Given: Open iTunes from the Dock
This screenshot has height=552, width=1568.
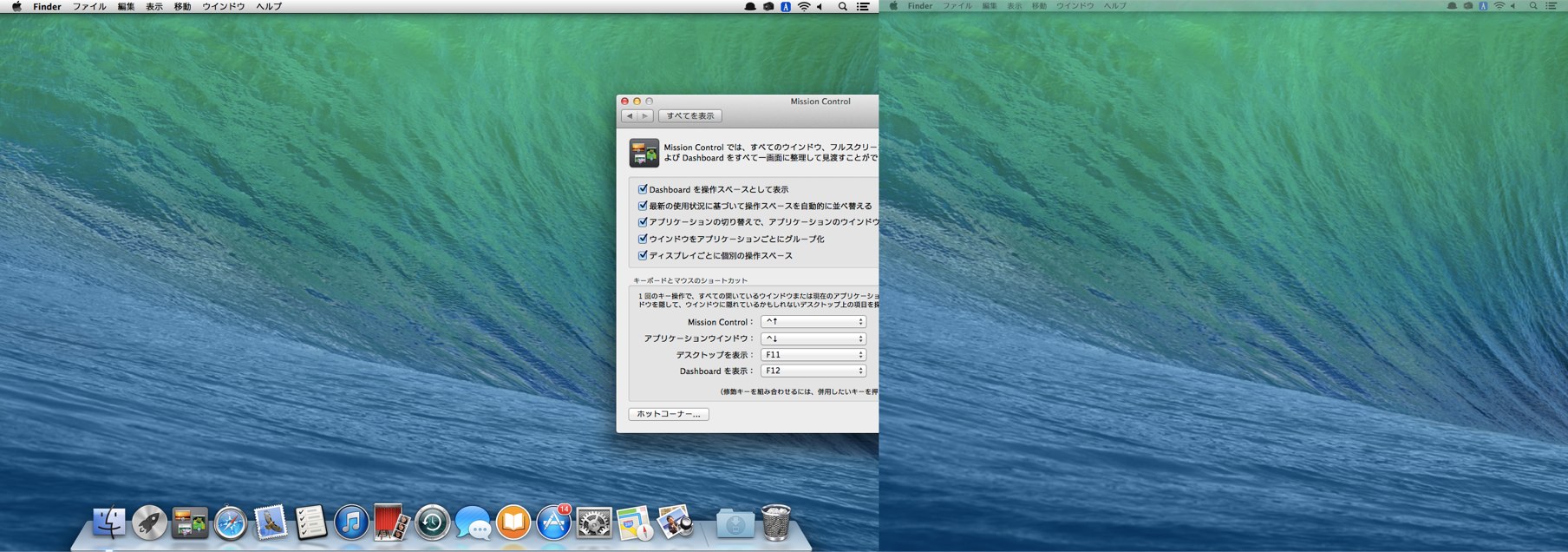Looking at the screenshot, I should [351, 522].
